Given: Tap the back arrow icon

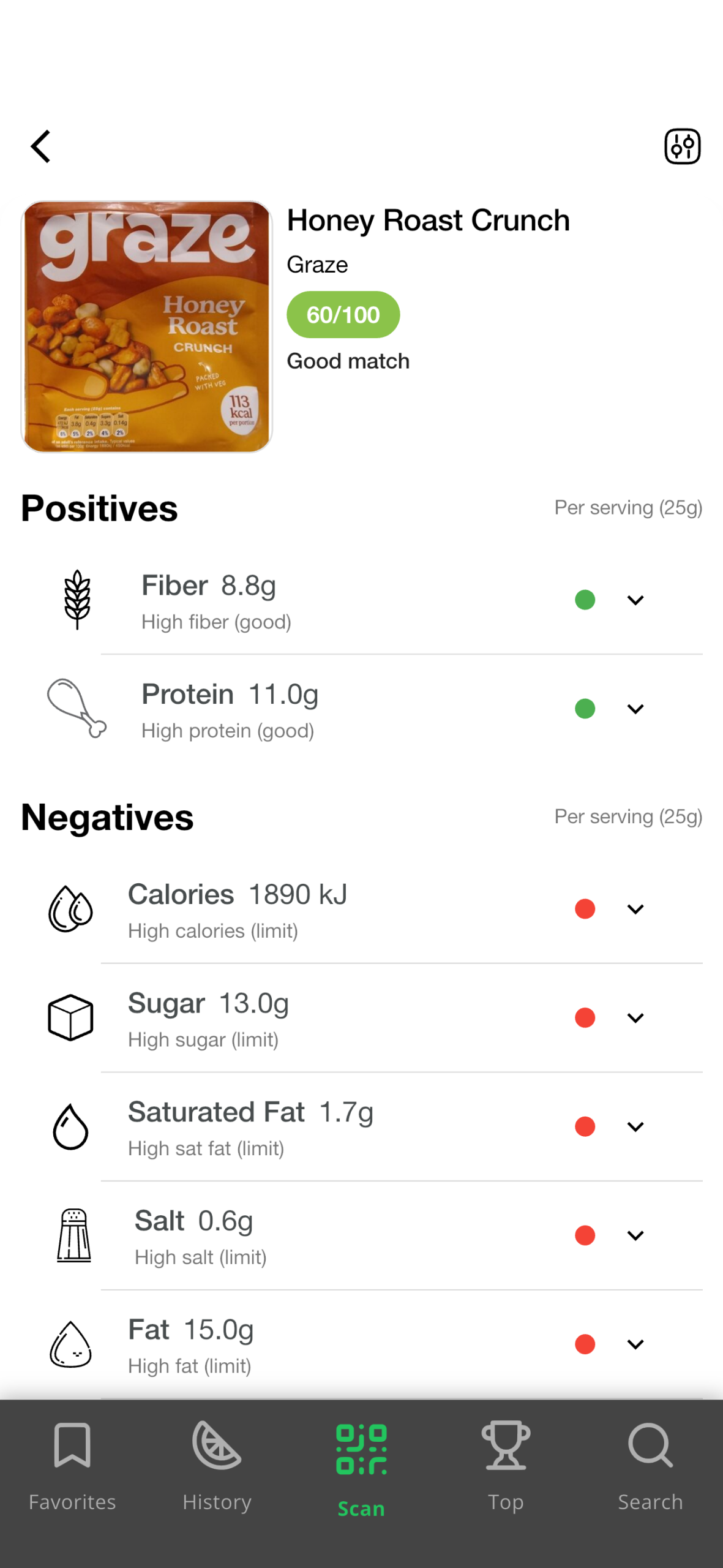Looking at the screenshot, I should pos(40,146).
